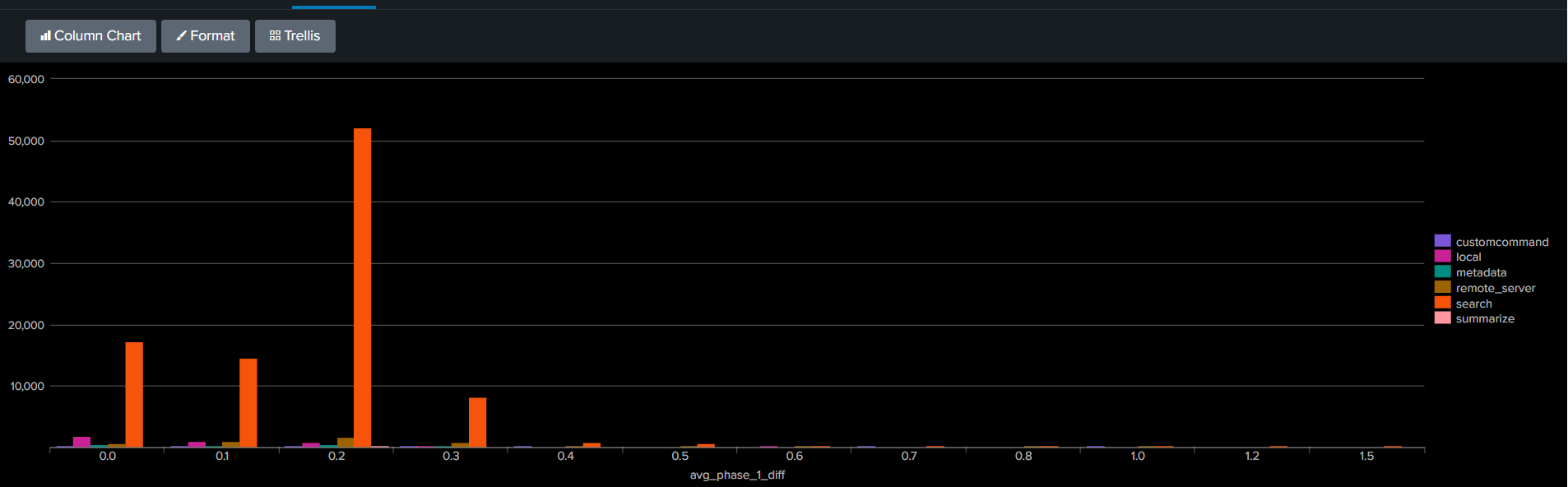Click the purple customcommand legend swatch

1442,241
